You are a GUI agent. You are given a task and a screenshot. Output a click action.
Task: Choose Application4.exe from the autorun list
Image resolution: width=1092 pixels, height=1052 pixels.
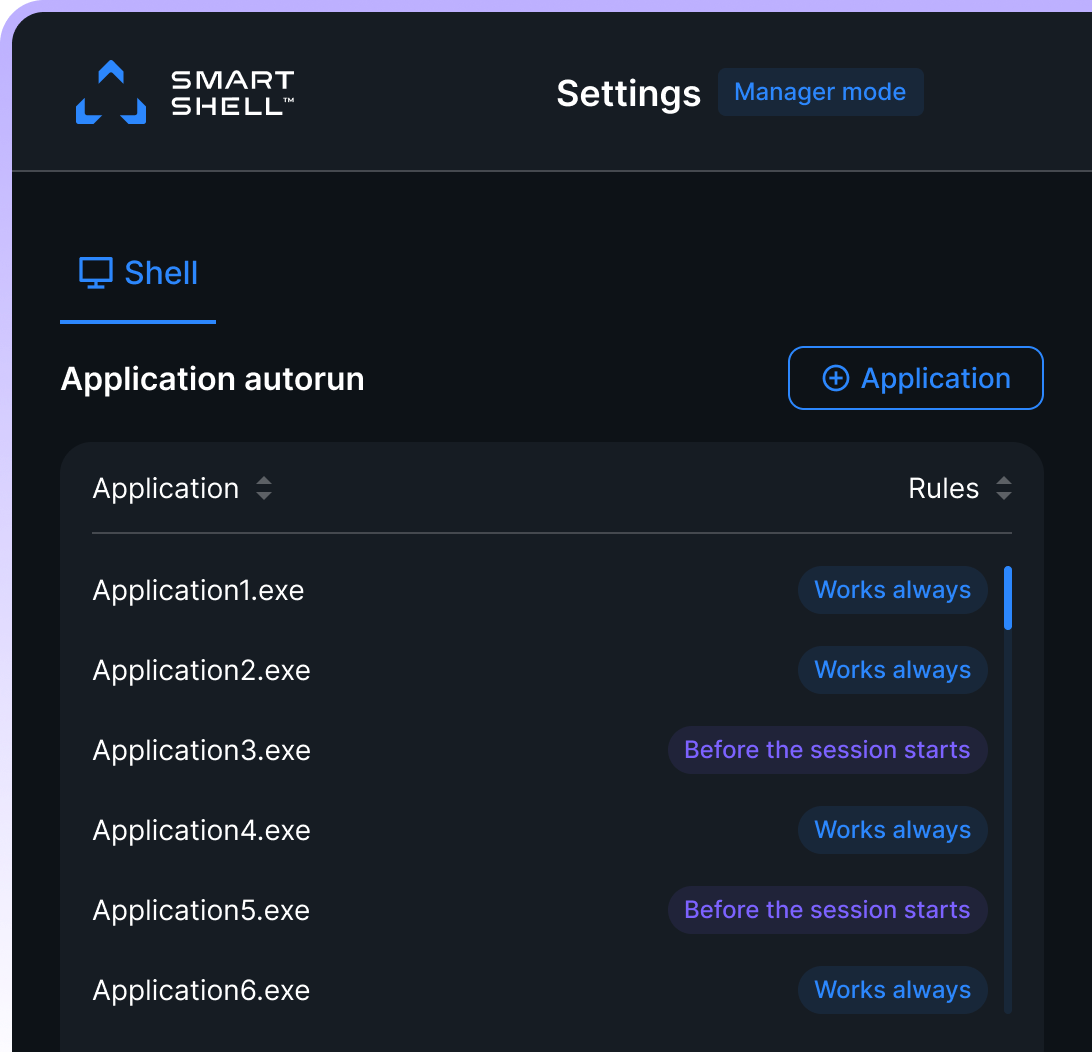pyautogui.click(x=201, y=831)
